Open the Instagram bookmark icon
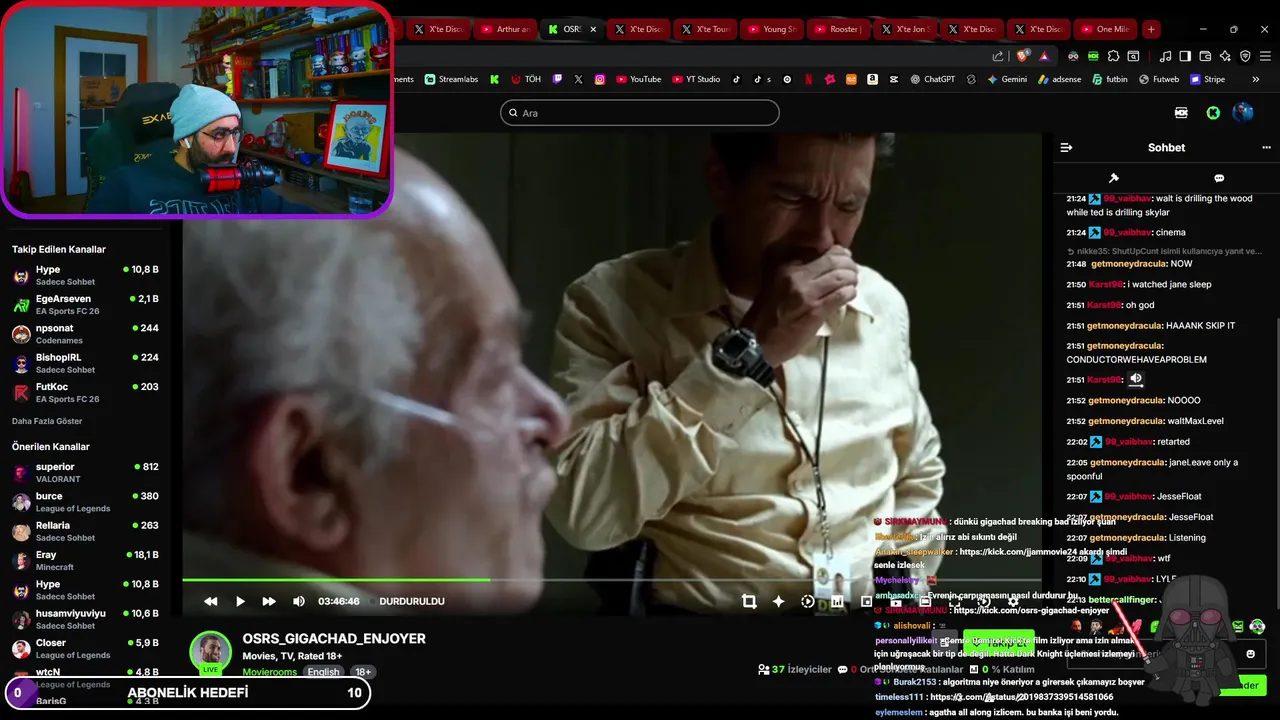 (x=600, y=79)
